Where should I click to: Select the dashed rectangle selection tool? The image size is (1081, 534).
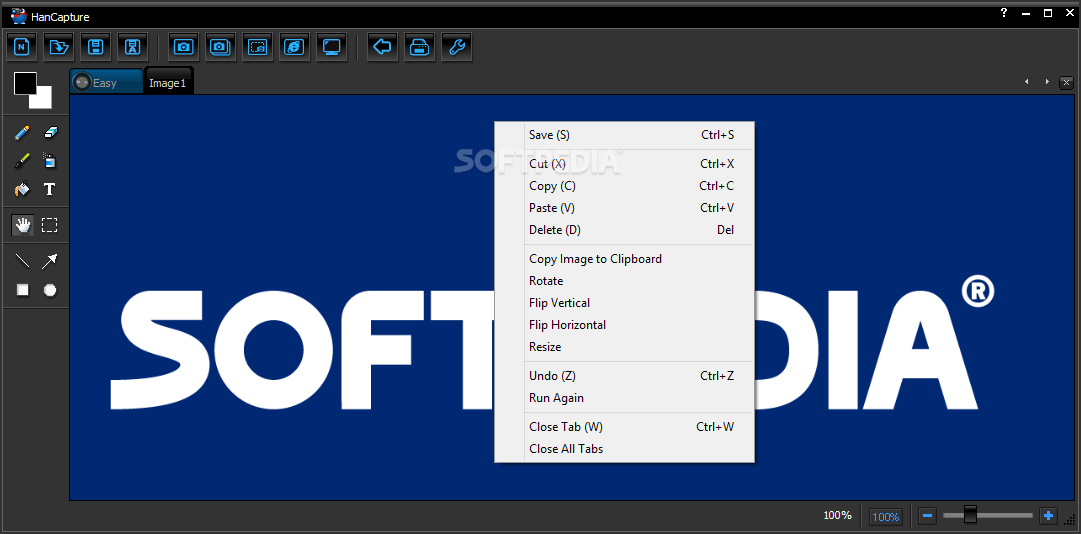pos(50,225)
